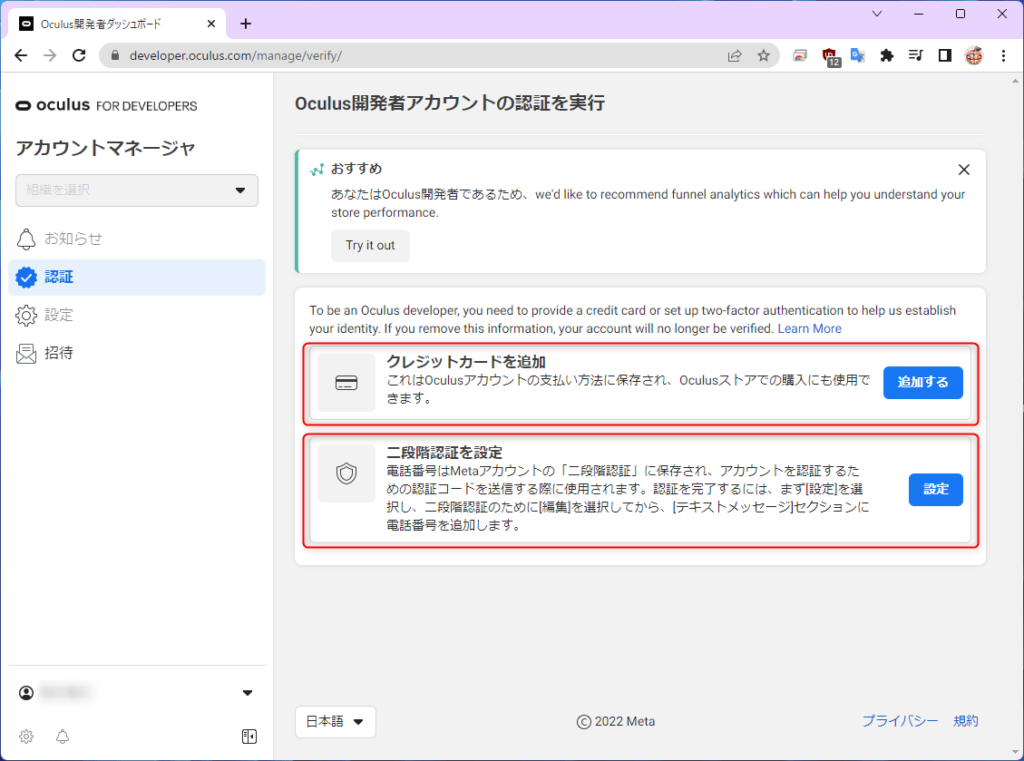The width and height of the screenshot is (1024, 761).
Task: Open a new browser tab with plus
Action: [x=246, y=24]
